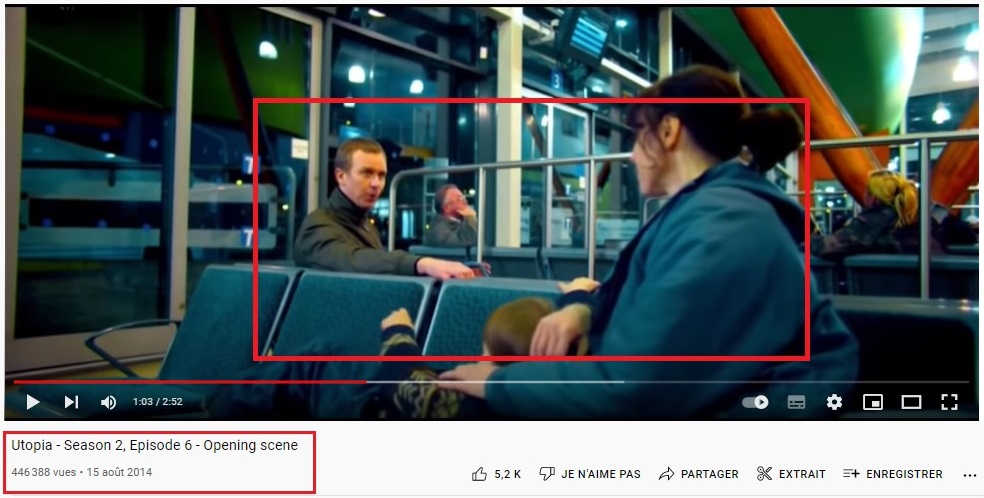Viewport: 984px width, 498px height.
Task: Mute the video volume speaker icon
Action: point(109,402)
